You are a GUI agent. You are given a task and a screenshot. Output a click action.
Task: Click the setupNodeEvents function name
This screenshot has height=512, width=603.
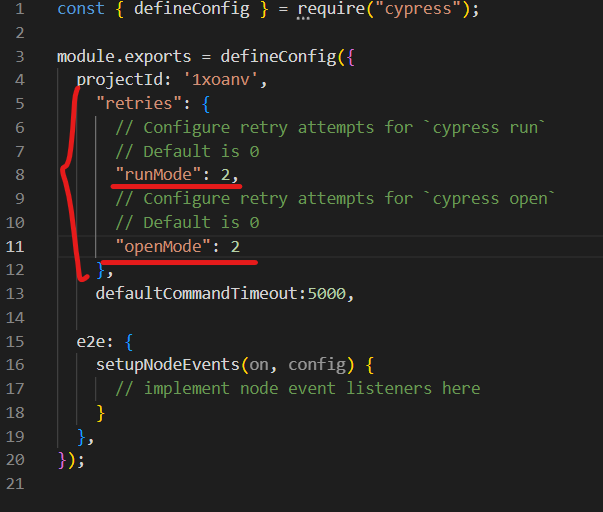(168, 365)
